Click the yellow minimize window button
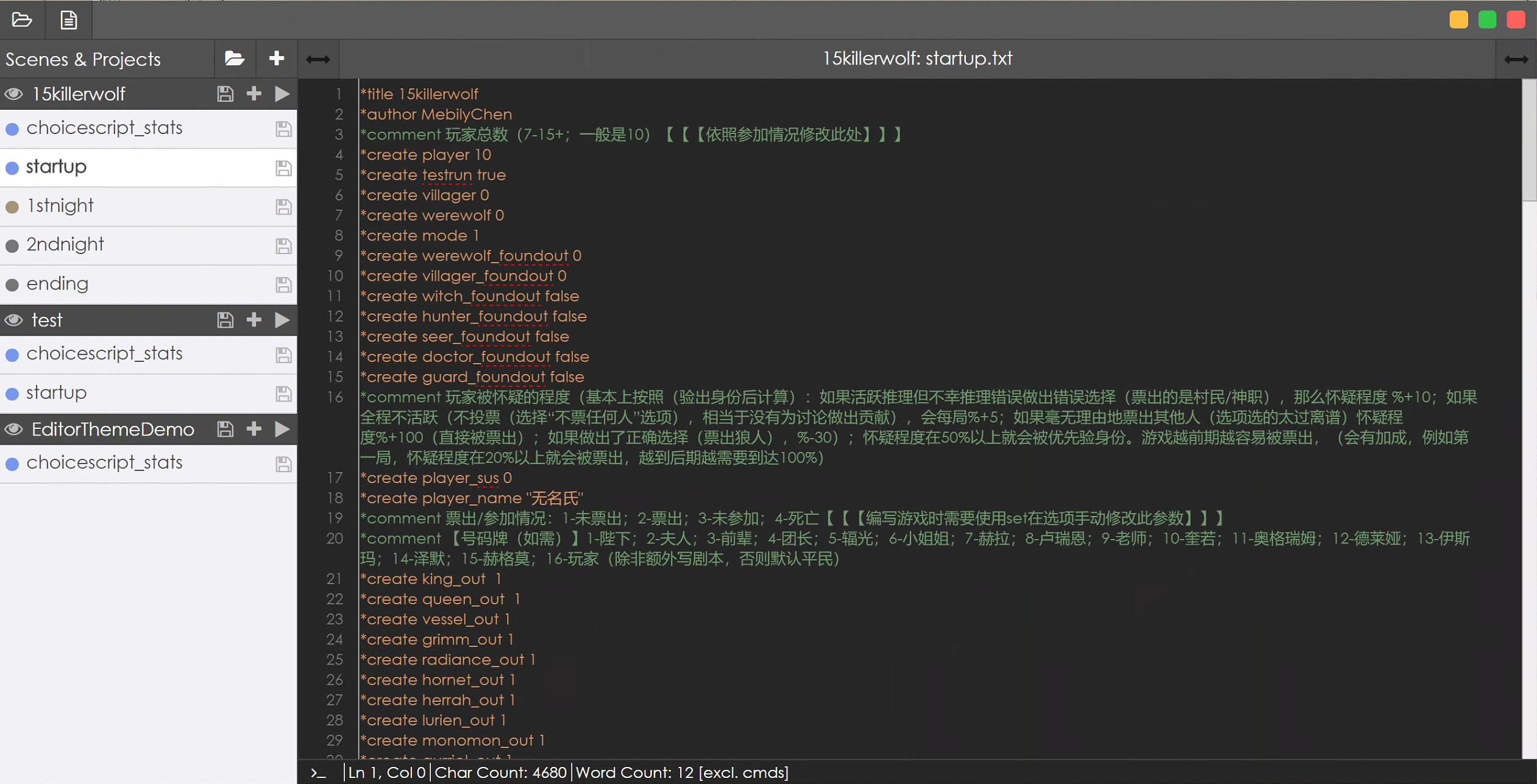The height and width of the screenshot is (784, 1537). 1458,19
